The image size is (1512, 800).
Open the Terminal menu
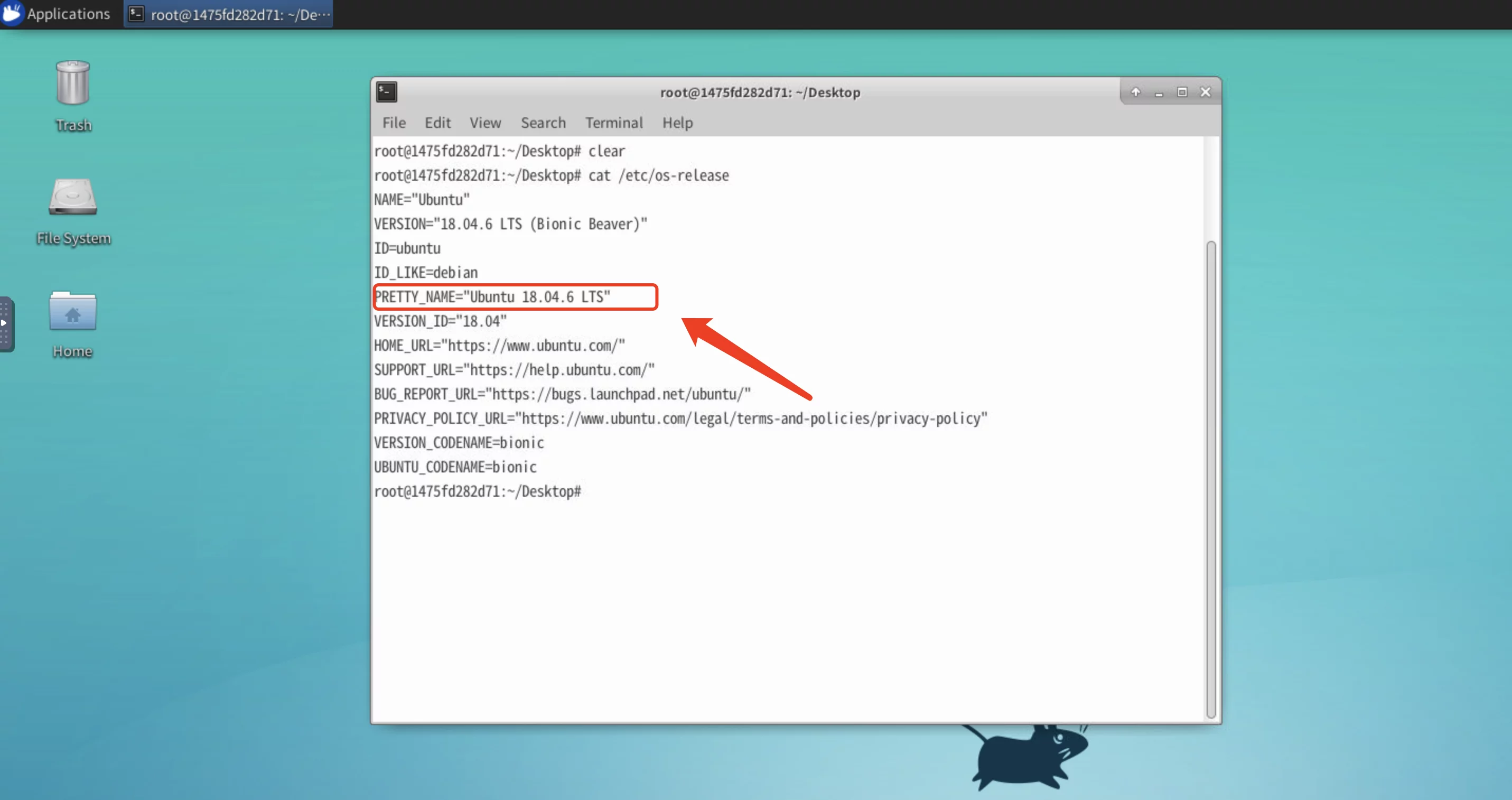[613, 123]
